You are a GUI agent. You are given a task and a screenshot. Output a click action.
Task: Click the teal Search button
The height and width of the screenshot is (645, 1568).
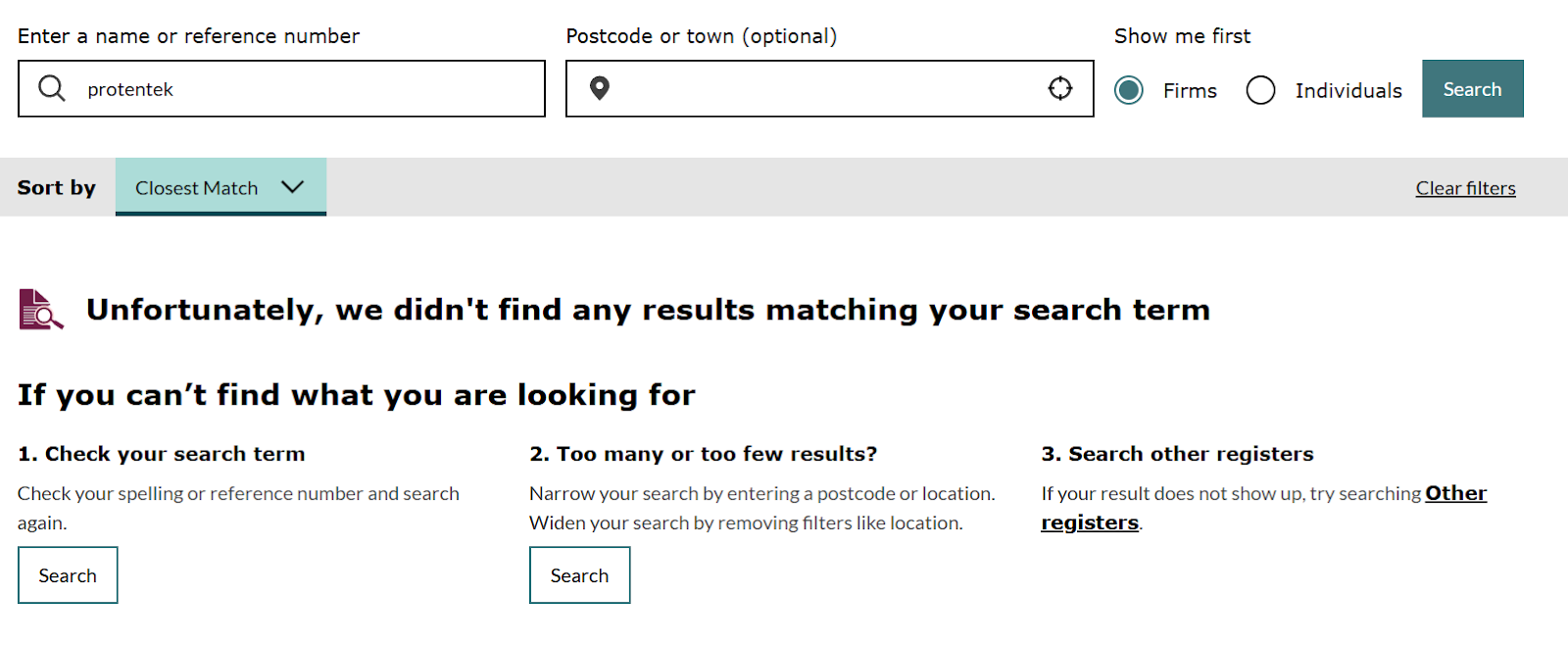(1473, 88)
